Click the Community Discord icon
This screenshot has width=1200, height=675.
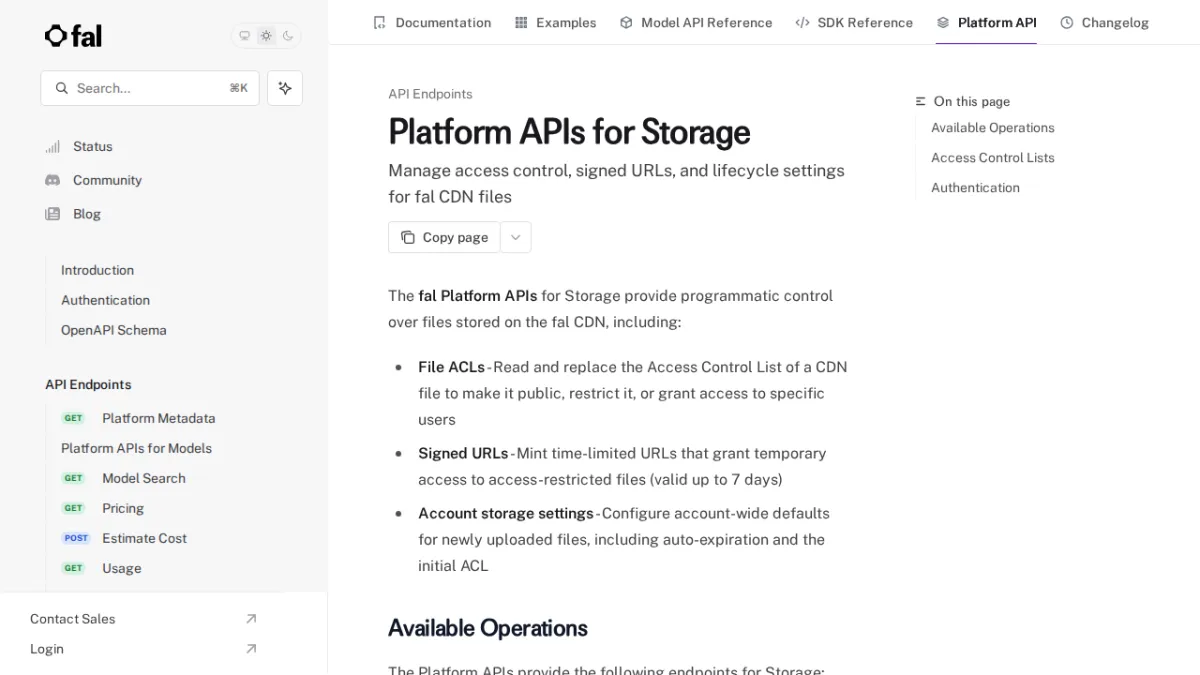click(x=52, y=180)
